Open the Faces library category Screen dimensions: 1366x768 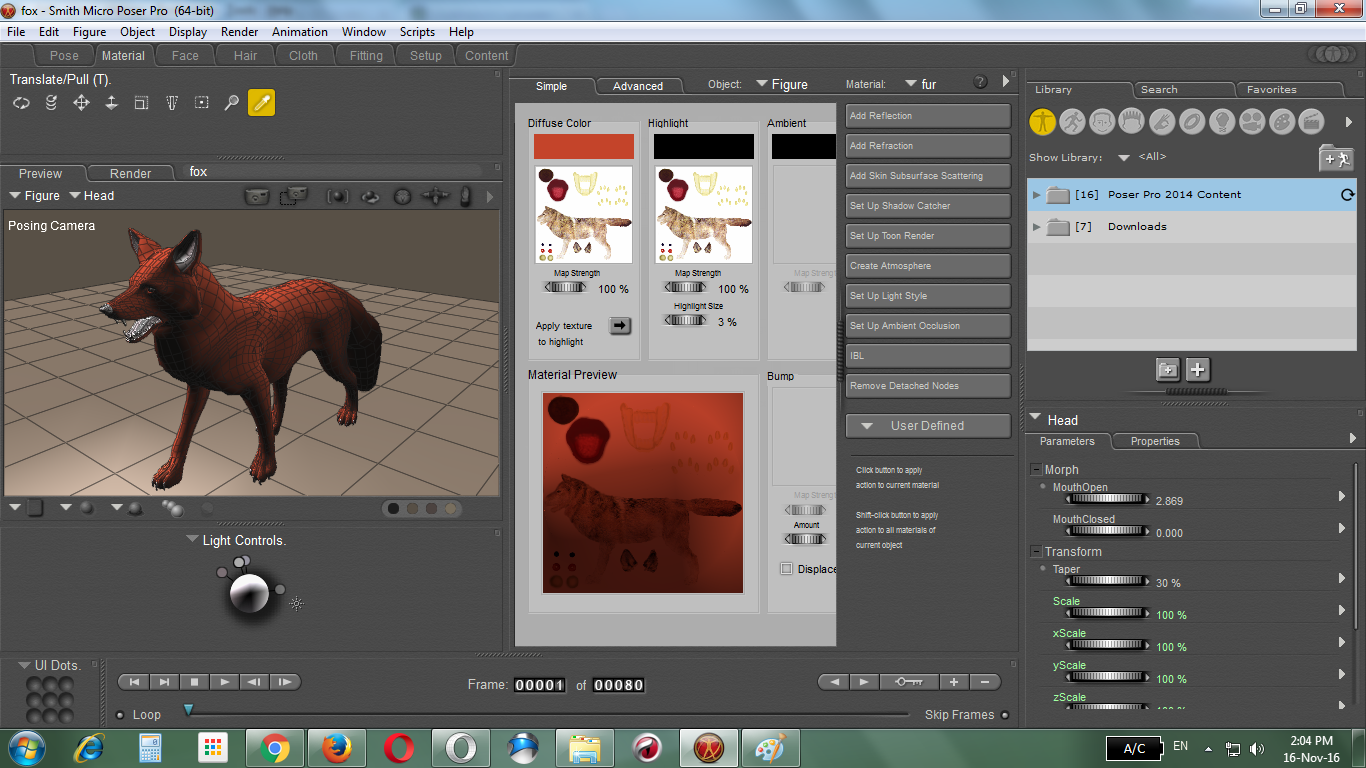(x=1103, y=122)
